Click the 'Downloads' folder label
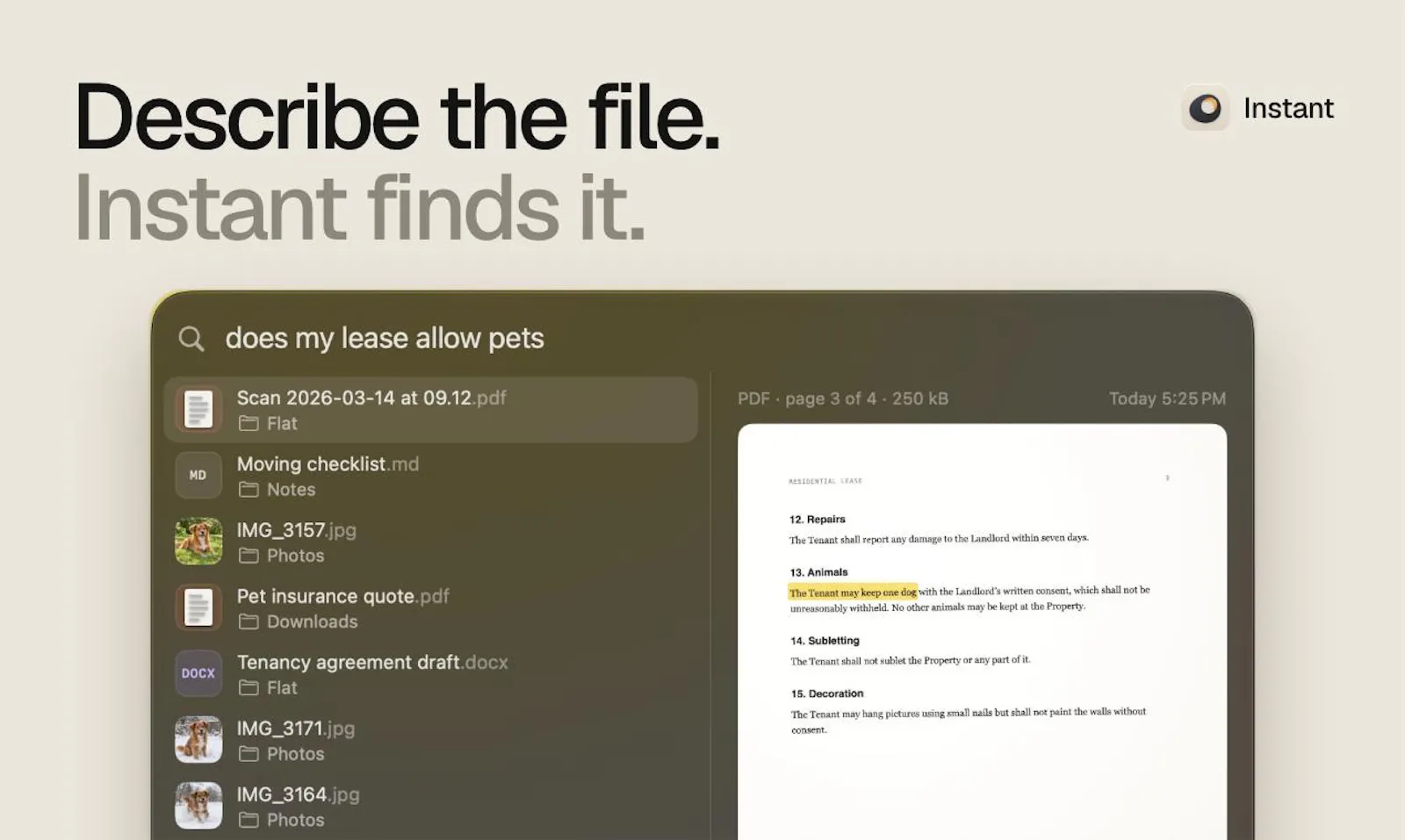The image size is (1405, 840). tap(312, 621)
